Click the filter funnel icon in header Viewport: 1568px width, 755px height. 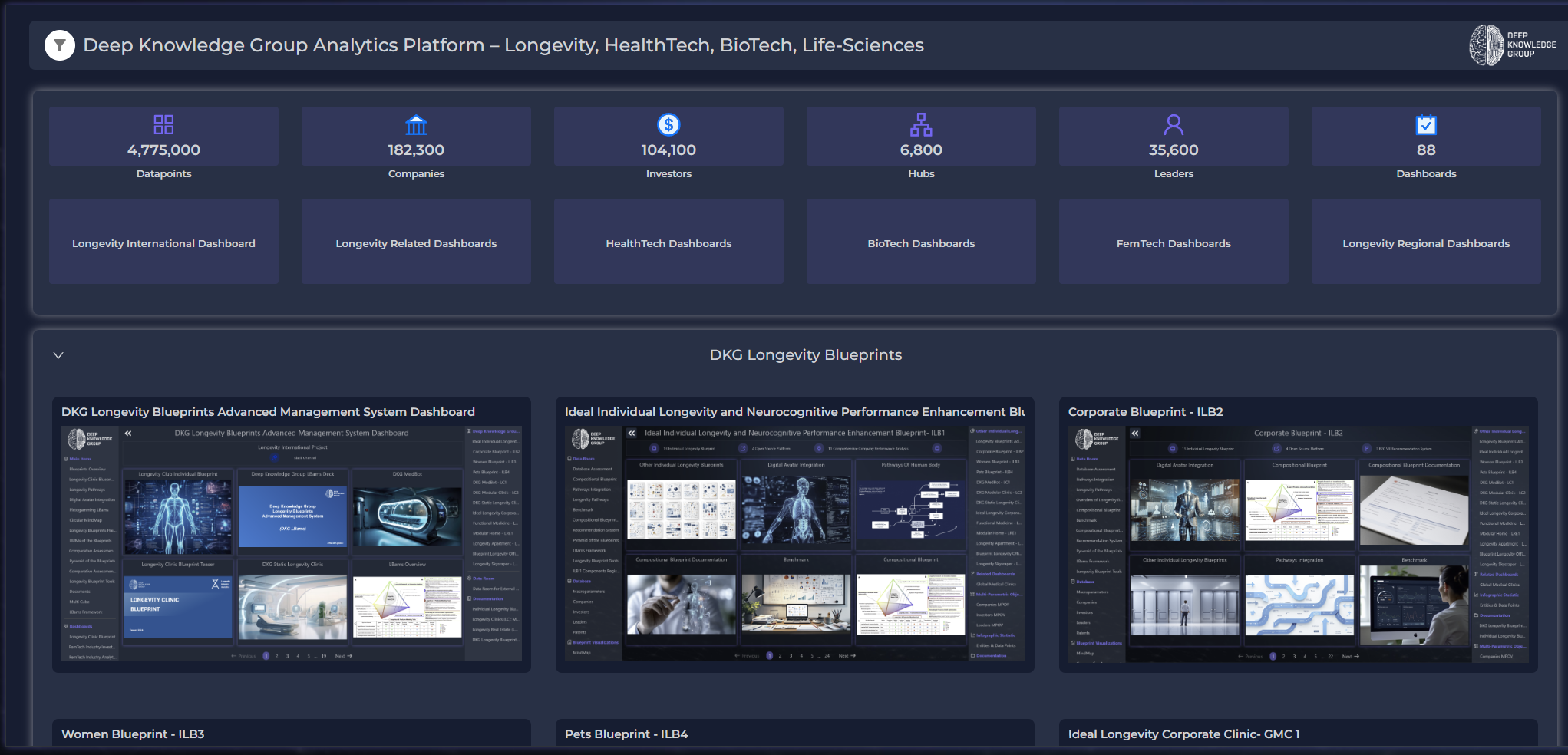pos(60,45)
